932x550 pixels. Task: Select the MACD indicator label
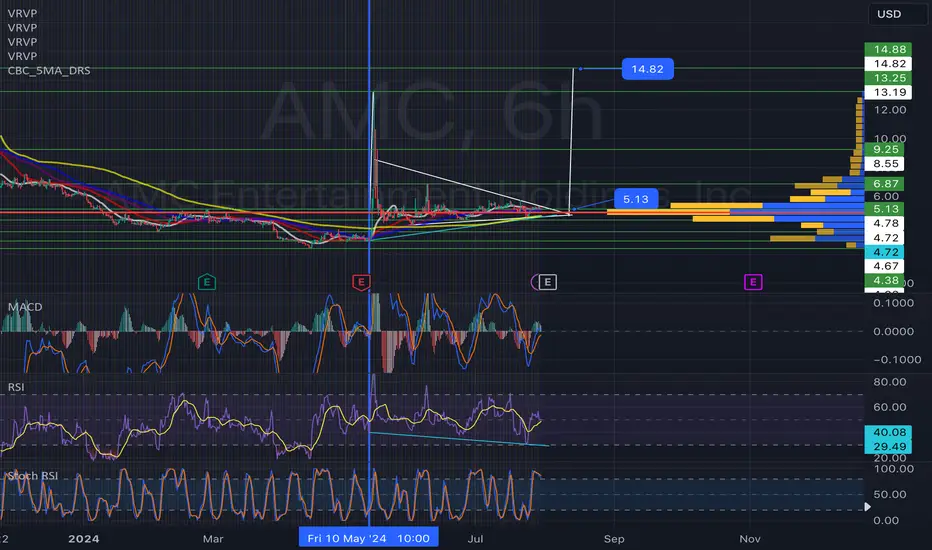[25, 307]
